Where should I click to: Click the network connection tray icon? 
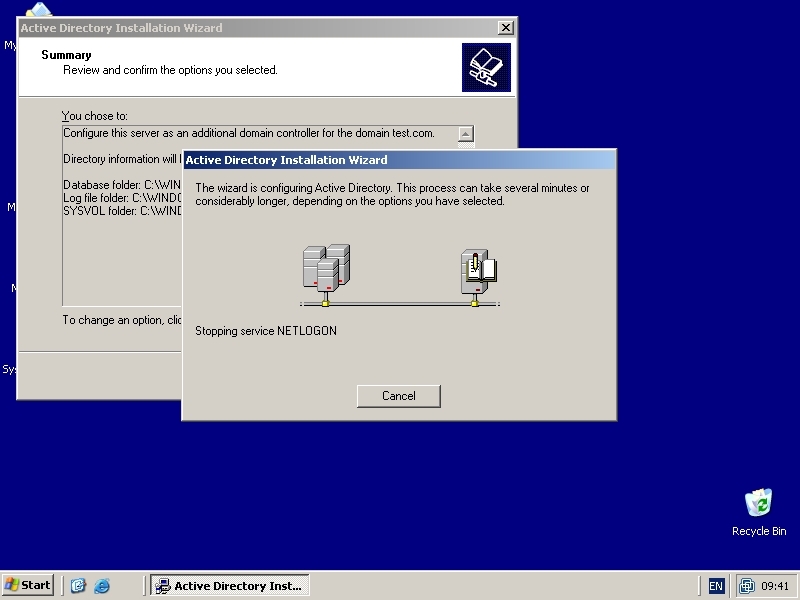(x=747, y=585)
